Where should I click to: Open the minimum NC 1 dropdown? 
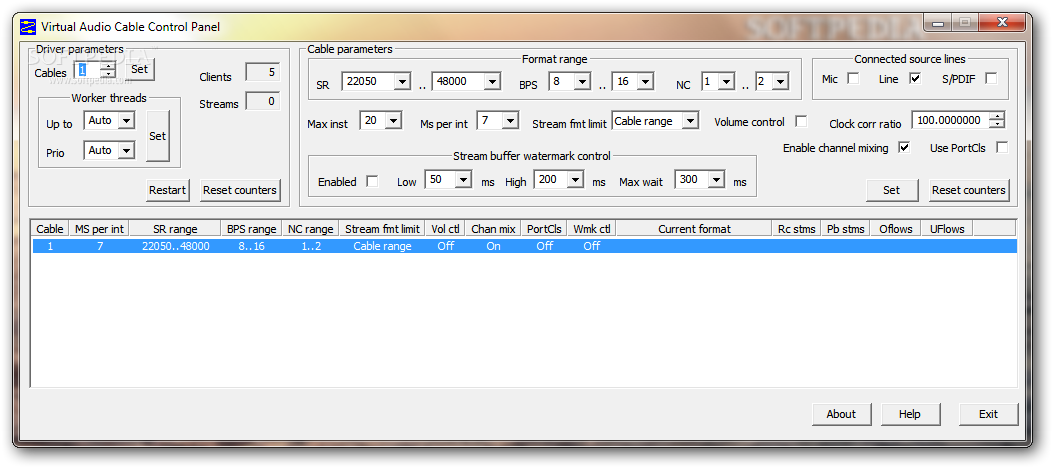click(726, 82)
